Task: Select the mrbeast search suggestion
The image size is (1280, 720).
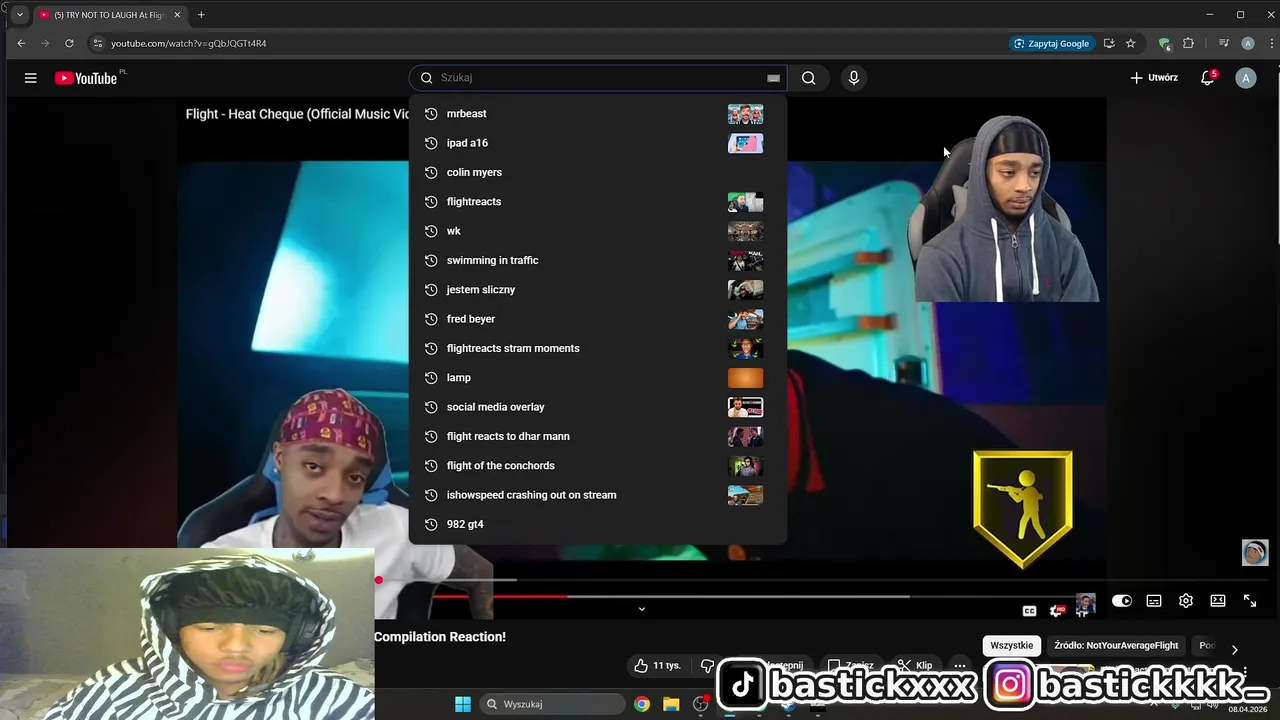Action: [597, 114]
